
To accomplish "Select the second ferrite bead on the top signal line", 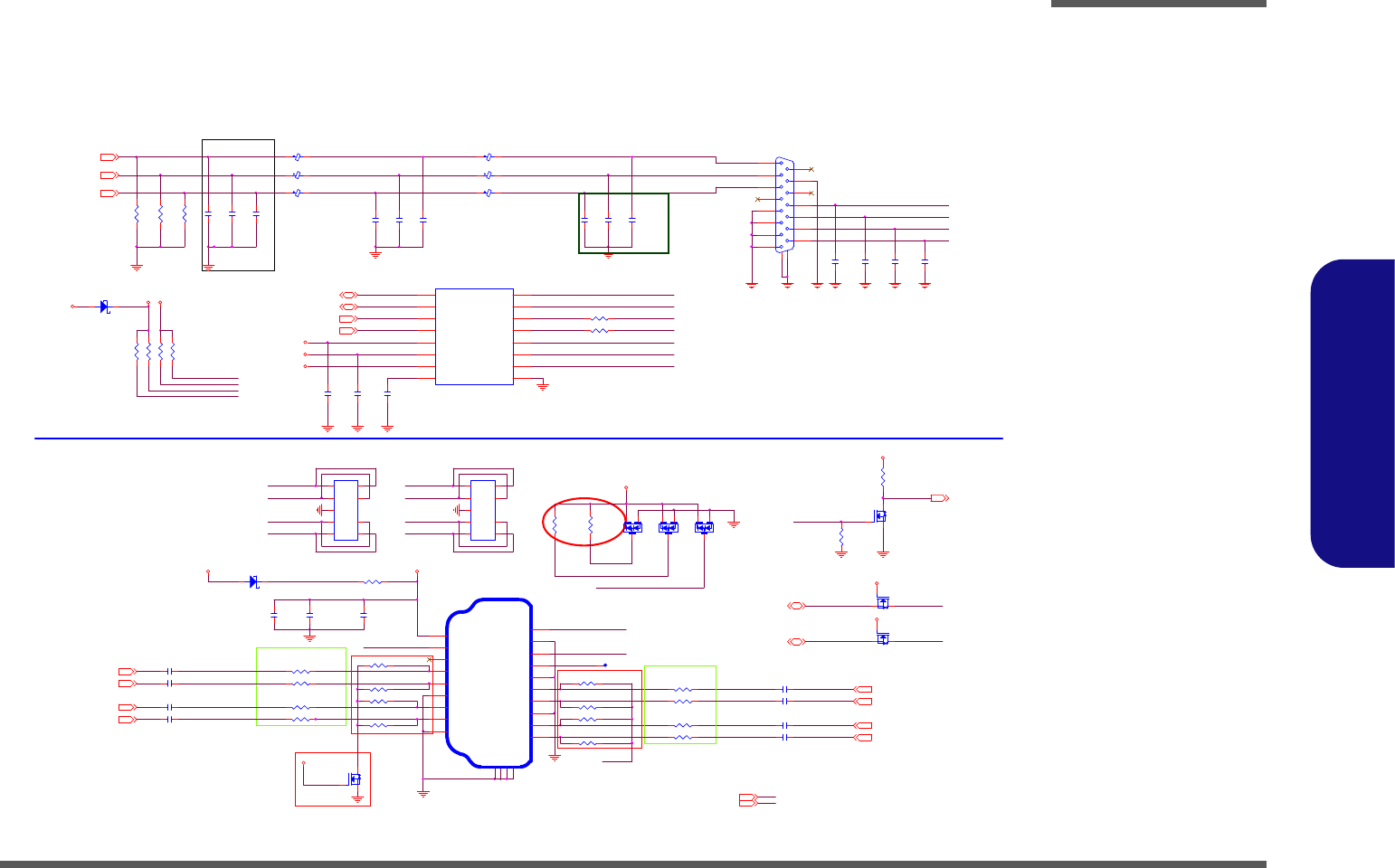I will (x=489, y=157).
